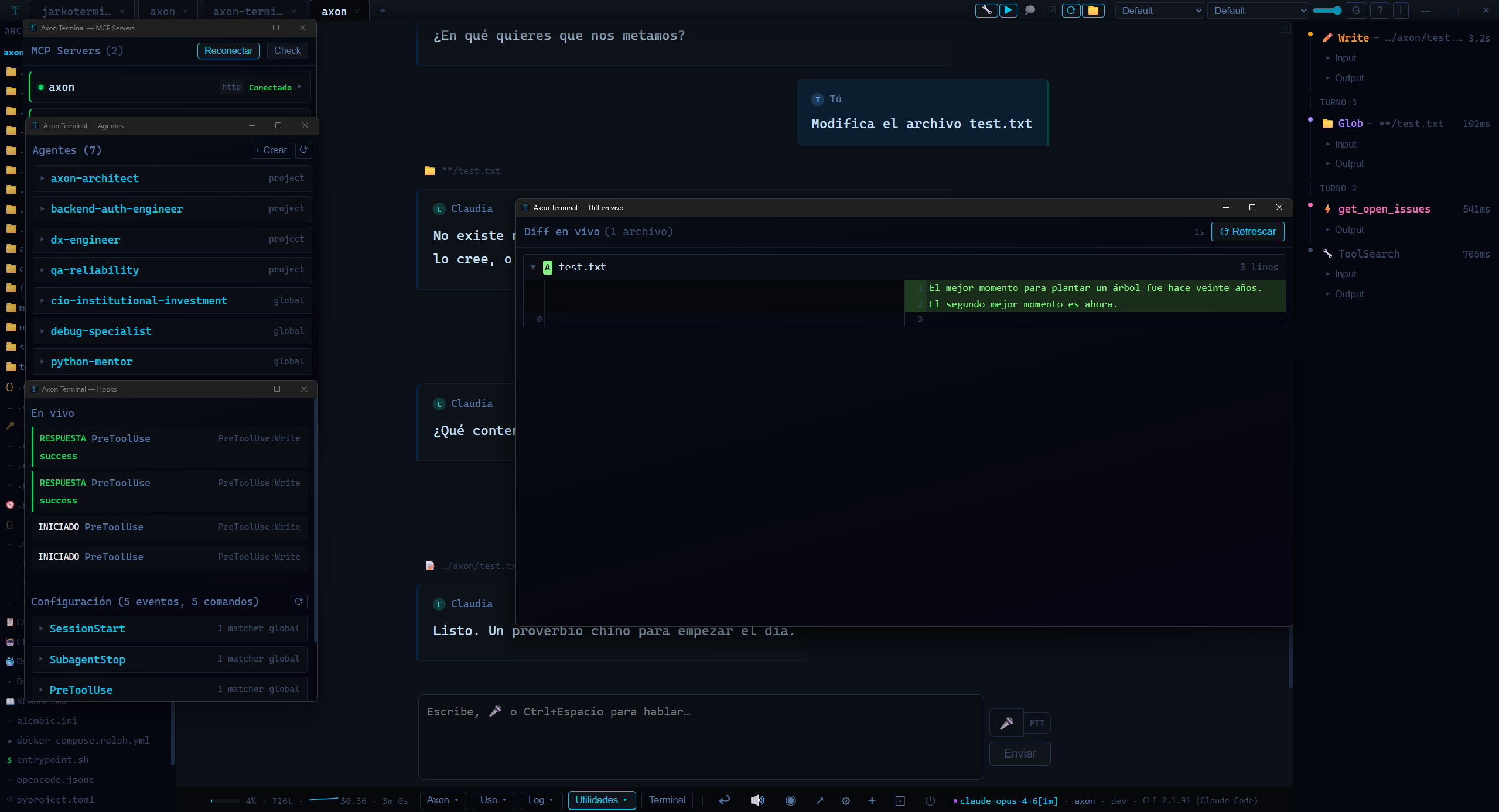Click the plus icon in status bar

(x=872, y=800)
